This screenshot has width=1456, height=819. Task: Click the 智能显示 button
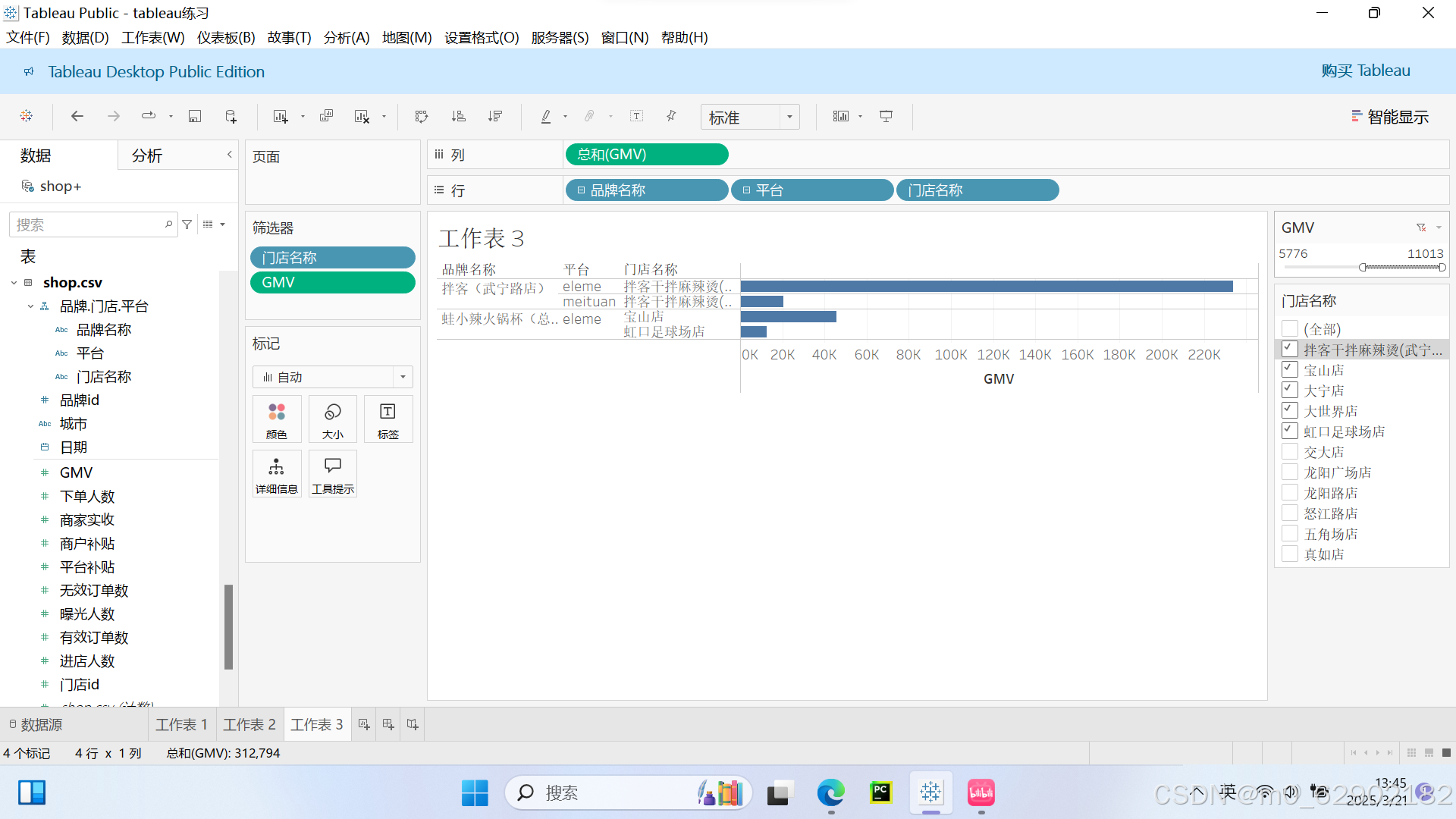[1390, 117]
